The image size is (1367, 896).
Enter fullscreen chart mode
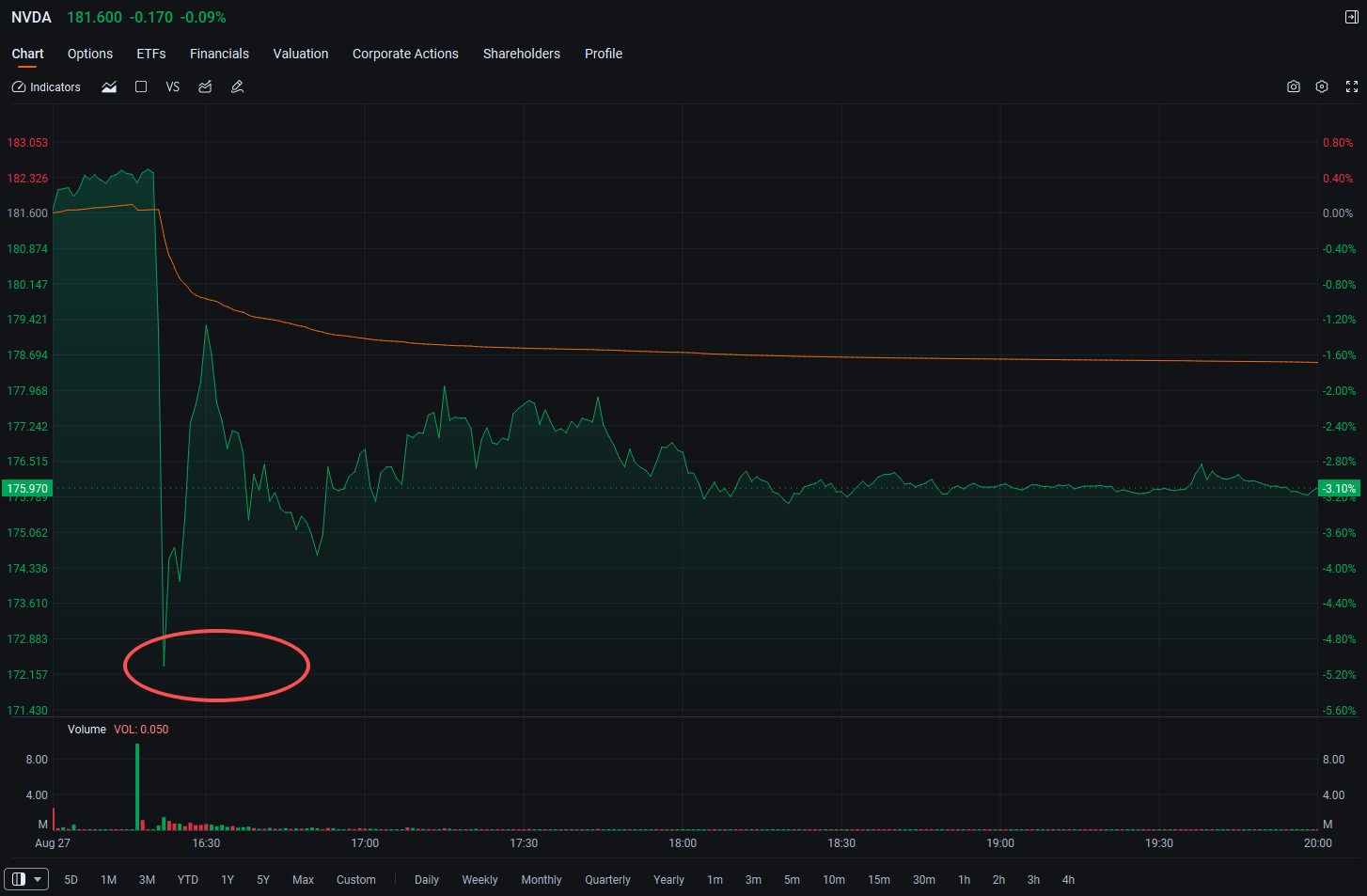(1352, 86)
